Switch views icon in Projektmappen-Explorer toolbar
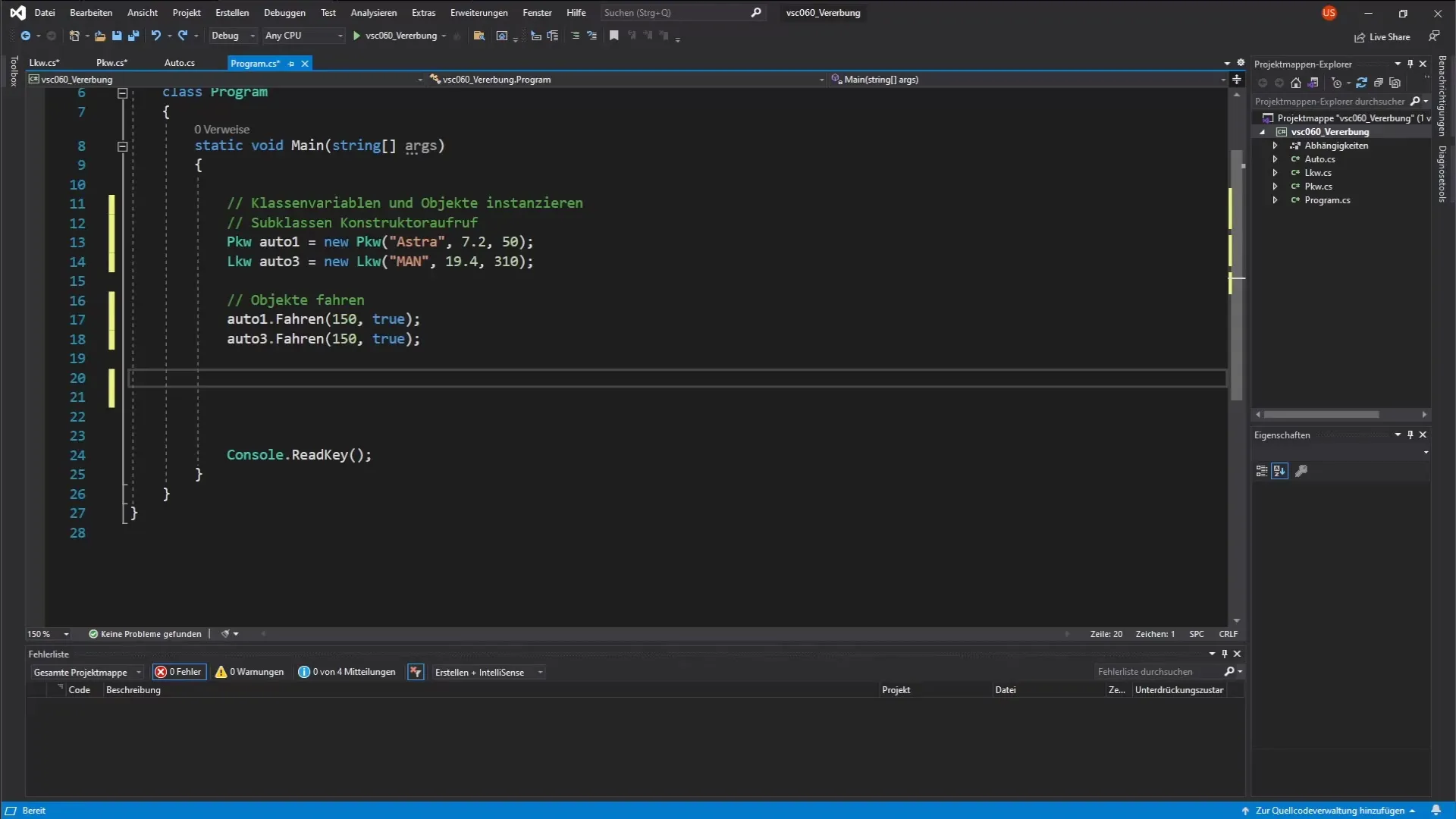The image size is (1456, 819). point(1313,83)
